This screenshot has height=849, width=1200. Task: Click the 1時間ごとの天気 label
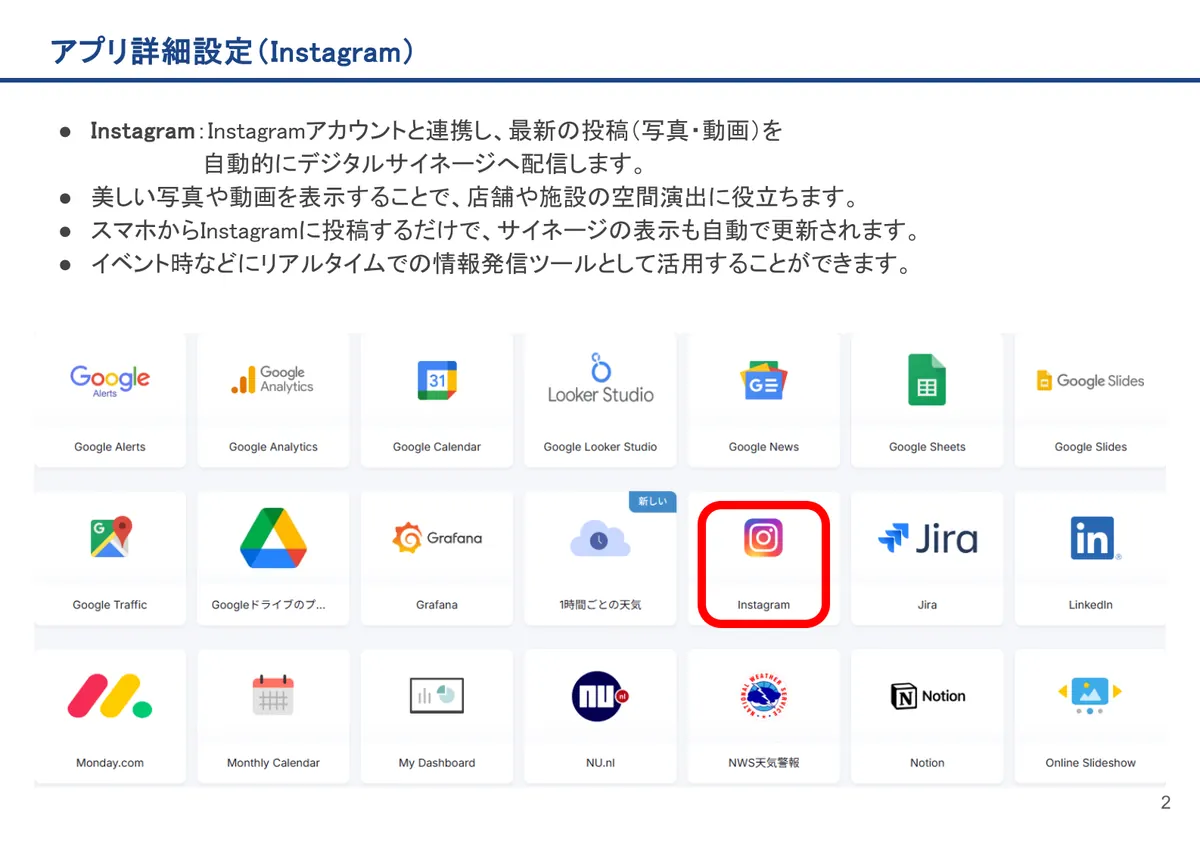(600, 605)
